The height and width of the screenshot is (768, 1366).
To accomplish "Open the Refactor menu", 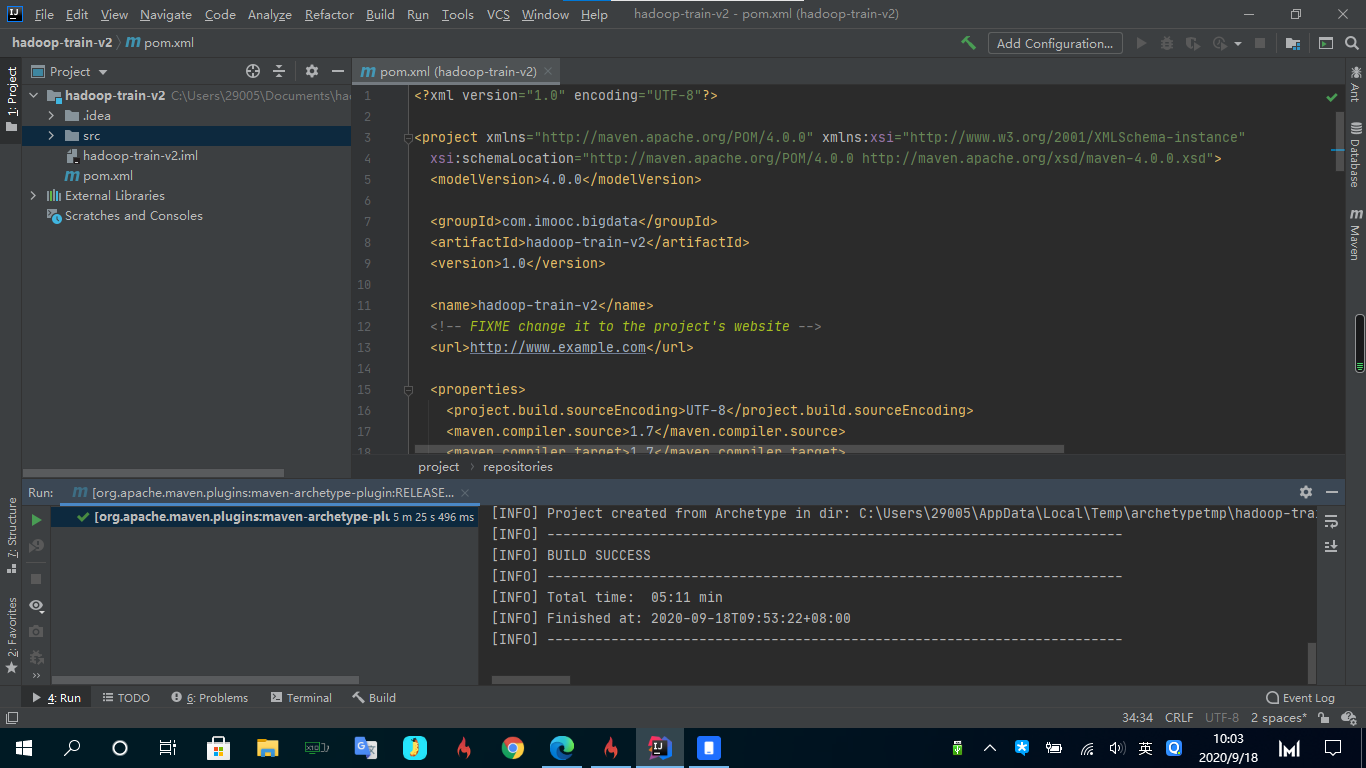I will tap(329, 15).
